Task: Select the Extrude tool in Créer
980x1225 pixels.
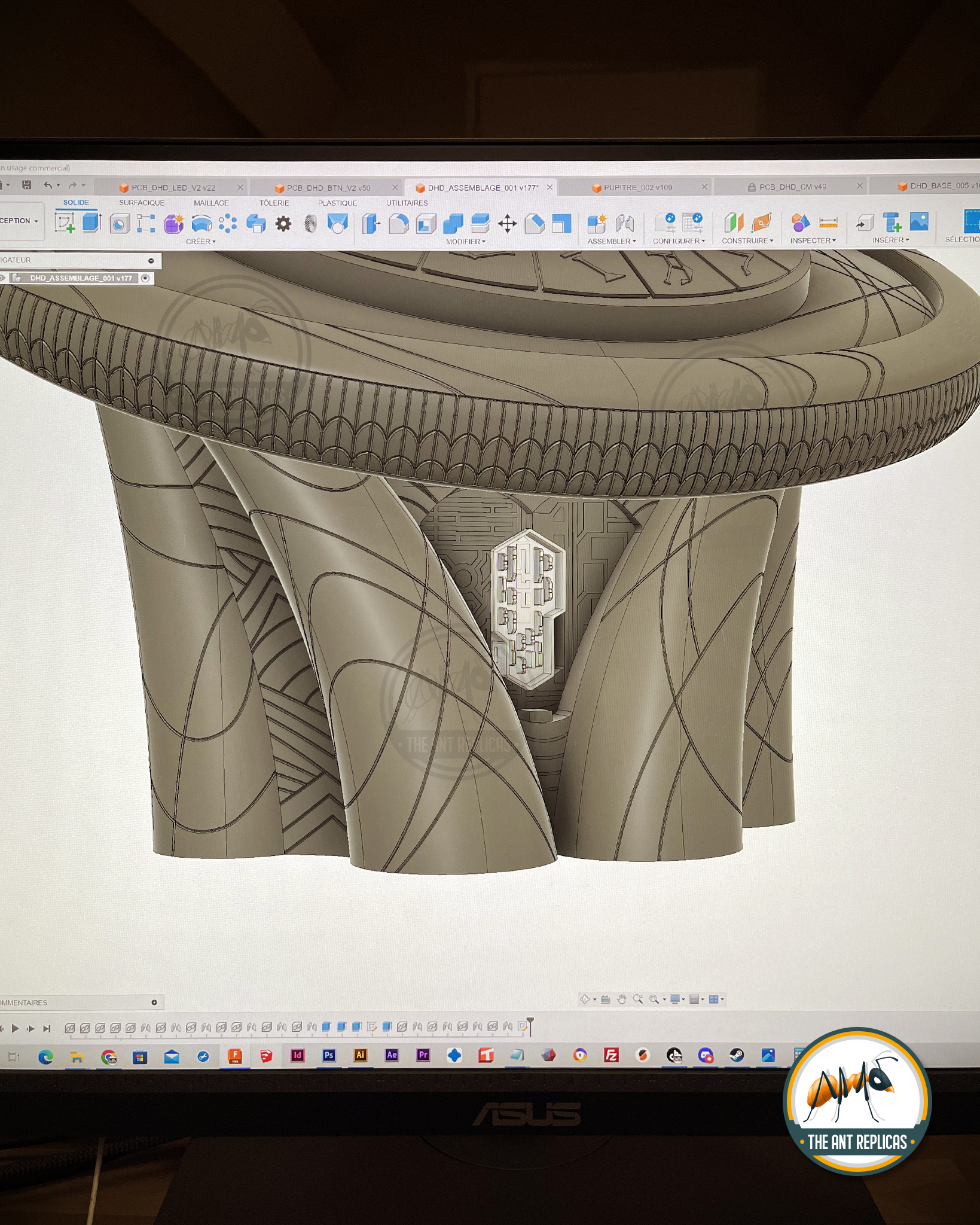Action: point(91,223)
